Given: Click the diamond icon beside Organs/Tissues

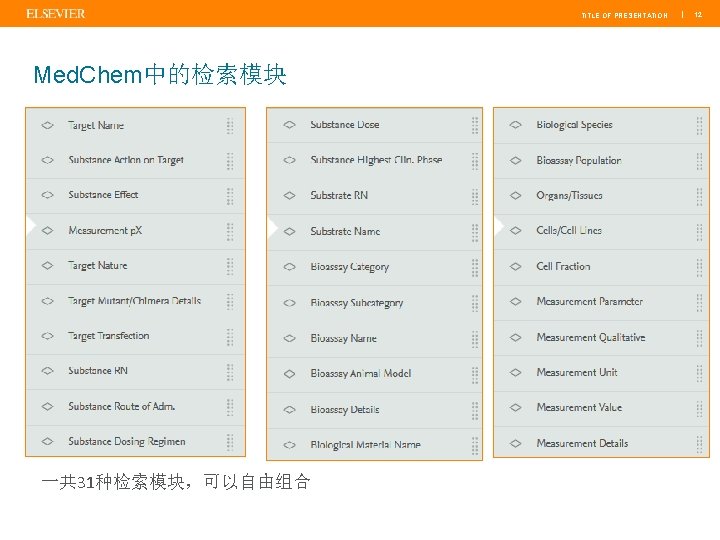Looking at the screenshot, I should click(516, 195).
